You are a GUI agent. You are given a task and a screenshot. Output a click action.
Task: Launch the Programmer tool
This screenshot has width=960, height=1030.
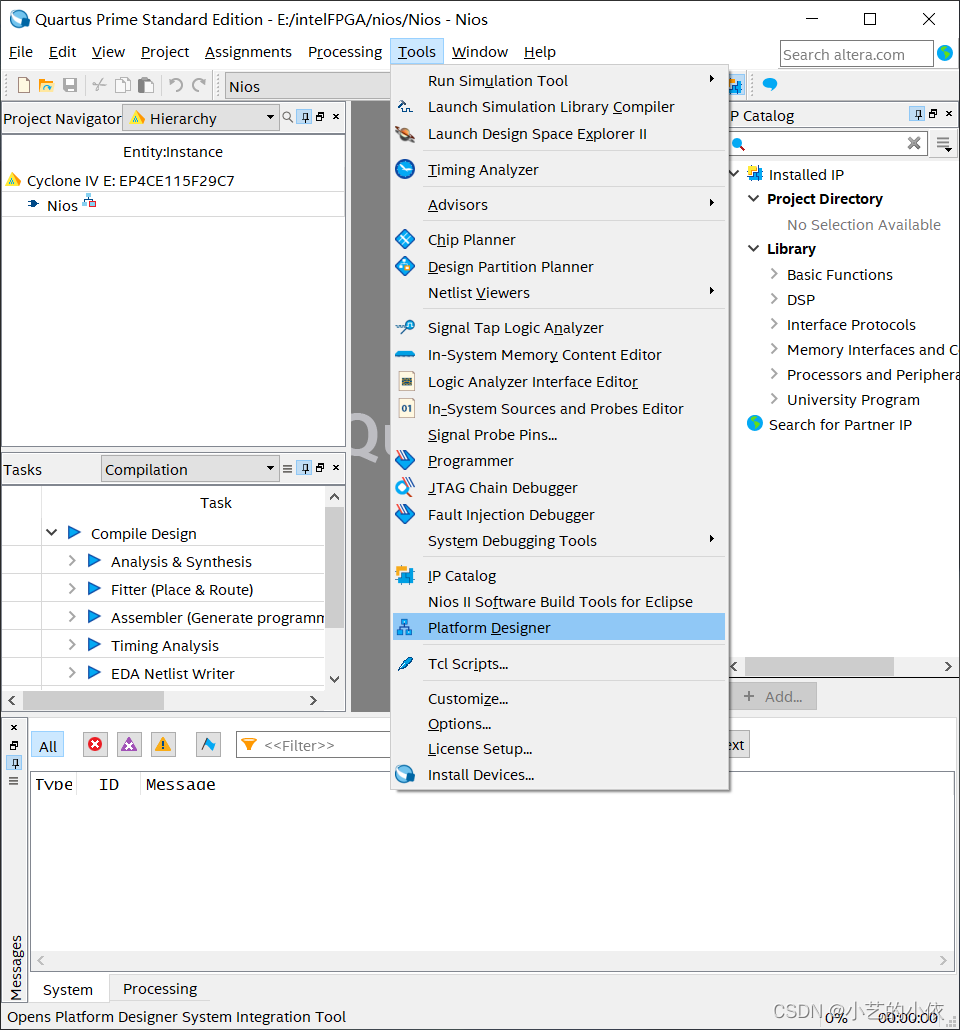[559, 461]
